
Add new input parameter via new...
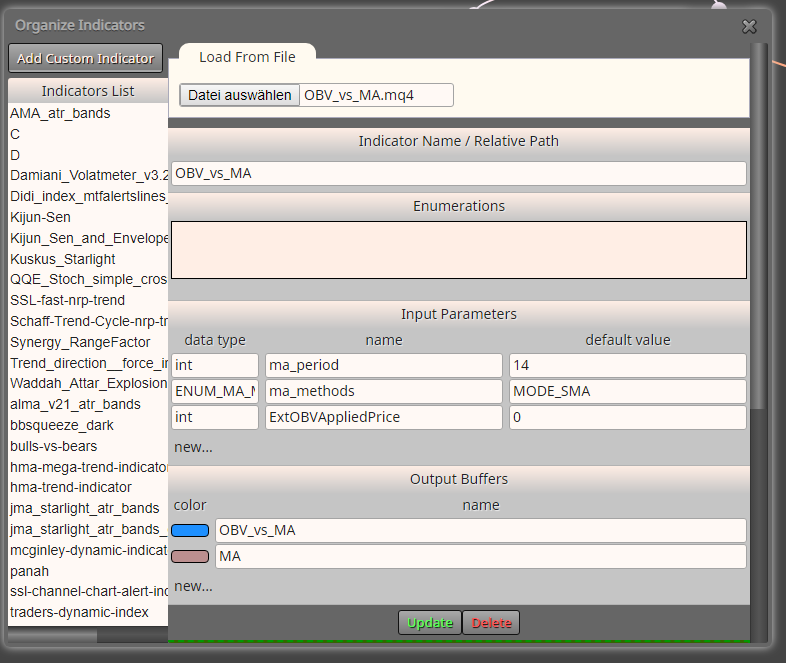coord(193,447)
